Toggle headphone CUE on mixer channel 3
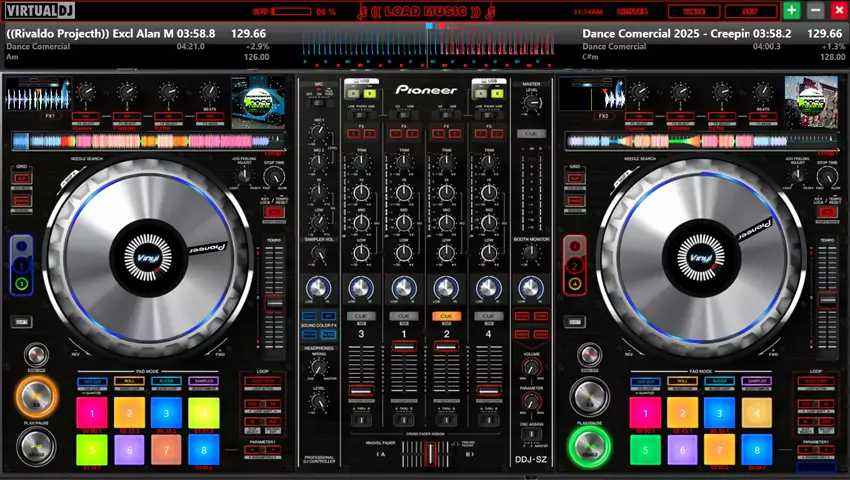850x480 pixels. pos(361,316)
